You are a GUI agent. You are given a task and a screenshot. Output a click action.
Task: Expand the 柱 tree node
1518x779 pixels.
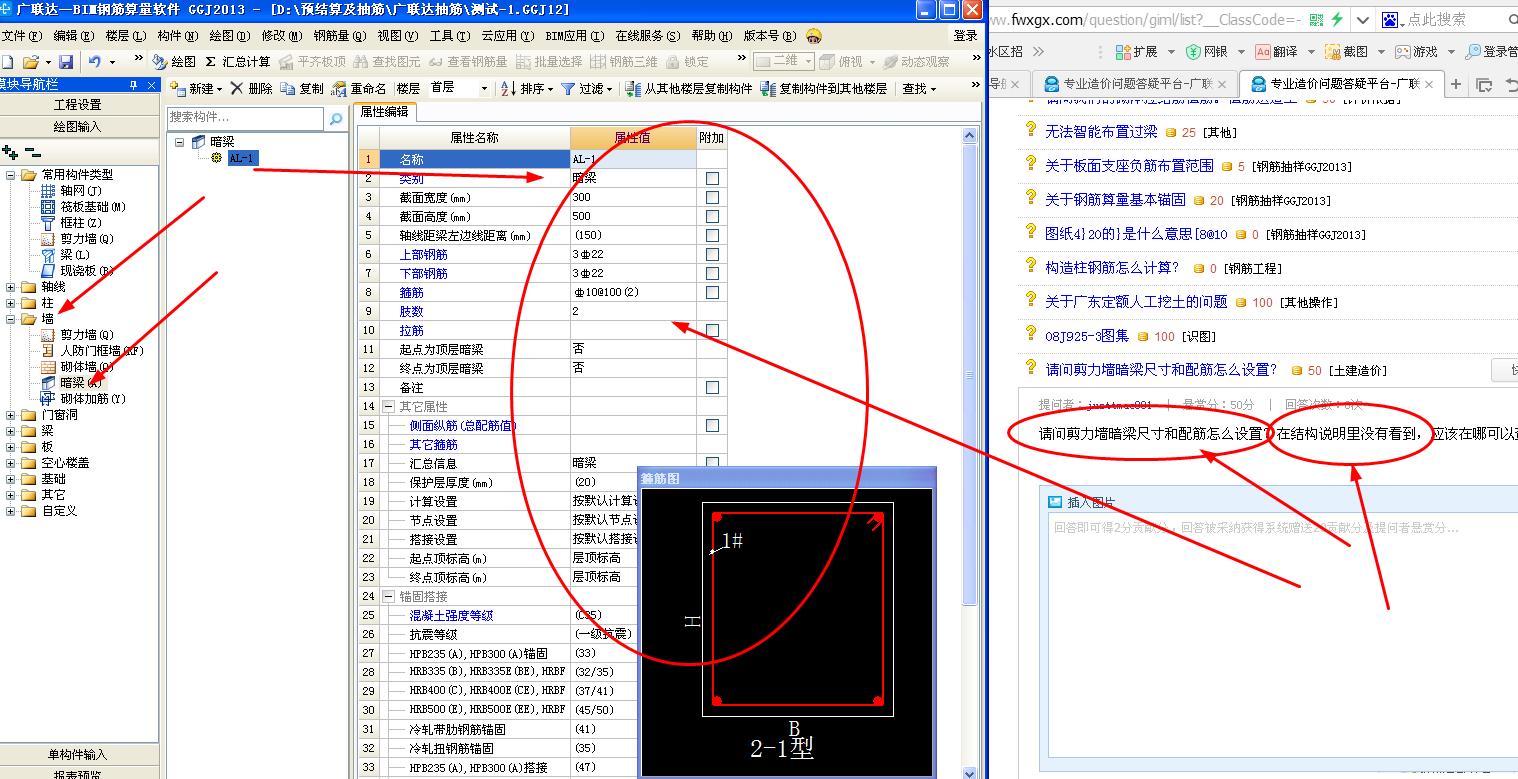pos(11,303)
